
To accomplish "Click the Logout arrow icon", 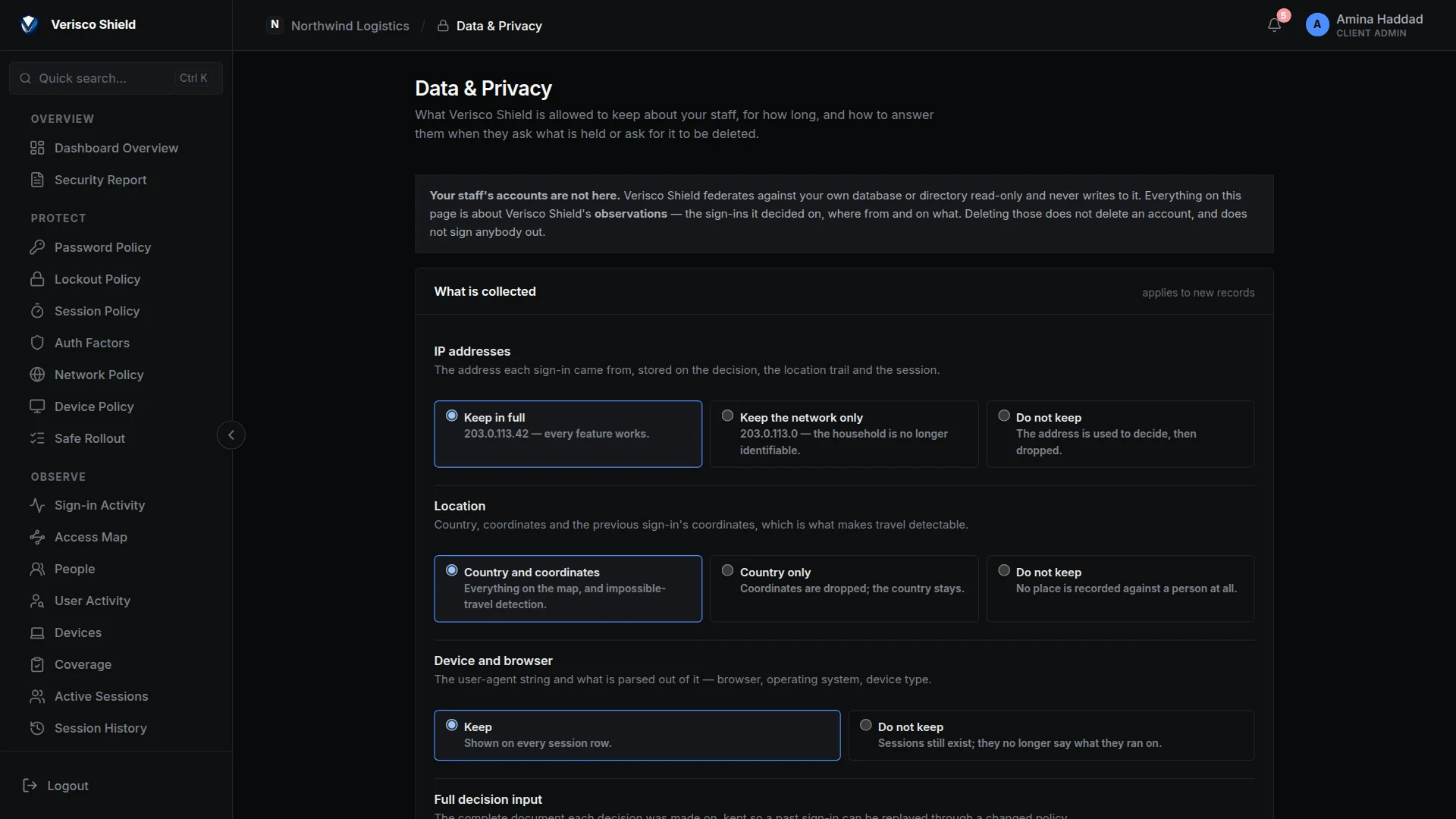I will pos(30,786).
